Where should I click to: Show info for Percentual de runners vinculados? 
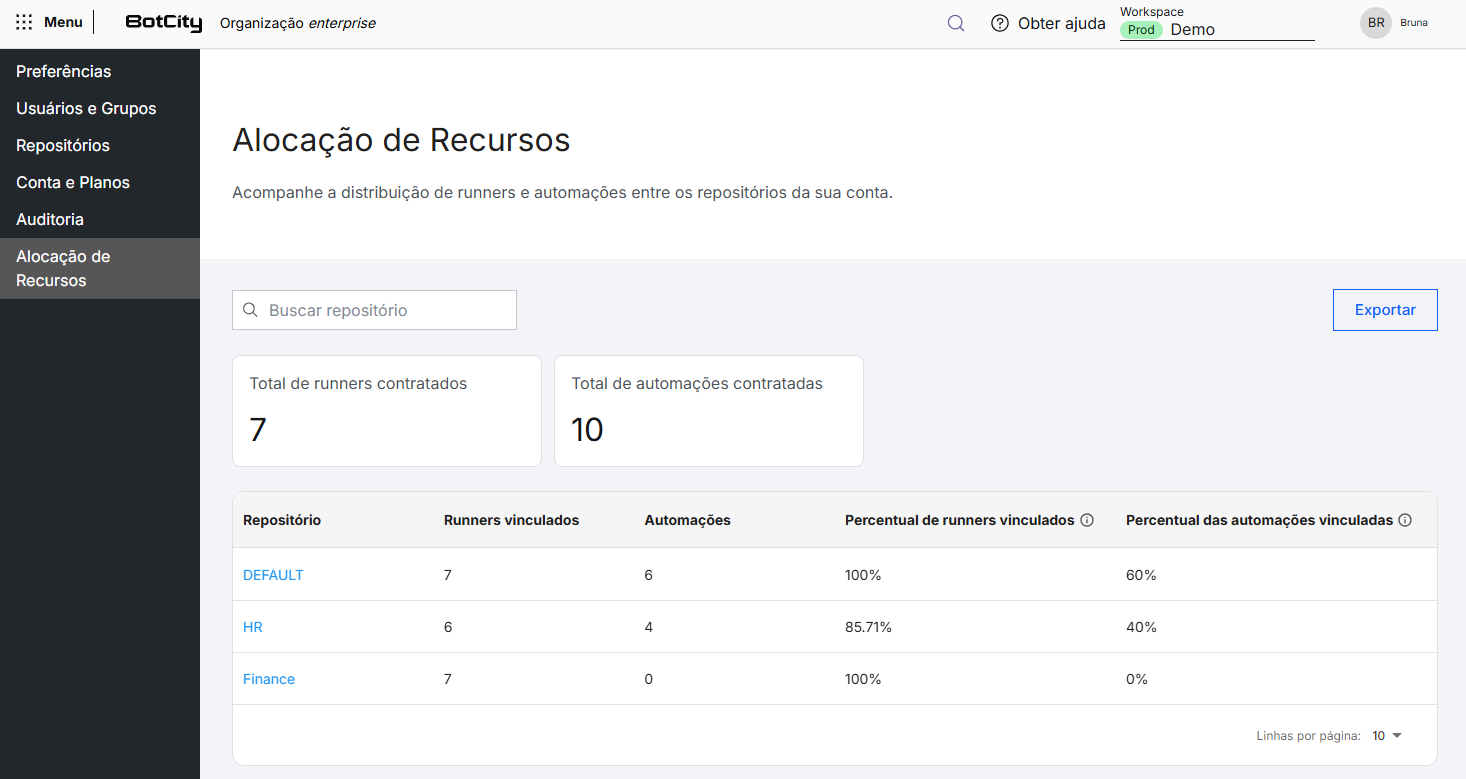(1087, 520)
